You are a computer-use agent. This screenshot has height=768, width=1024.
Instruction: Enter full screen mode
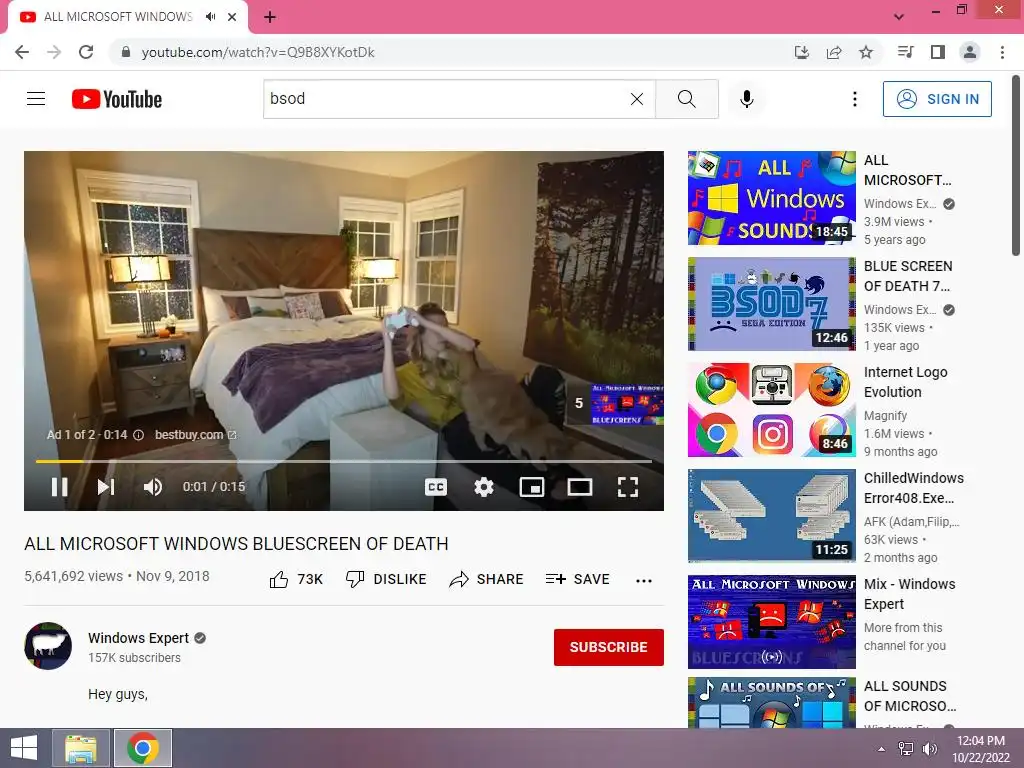tap(628, 487)
